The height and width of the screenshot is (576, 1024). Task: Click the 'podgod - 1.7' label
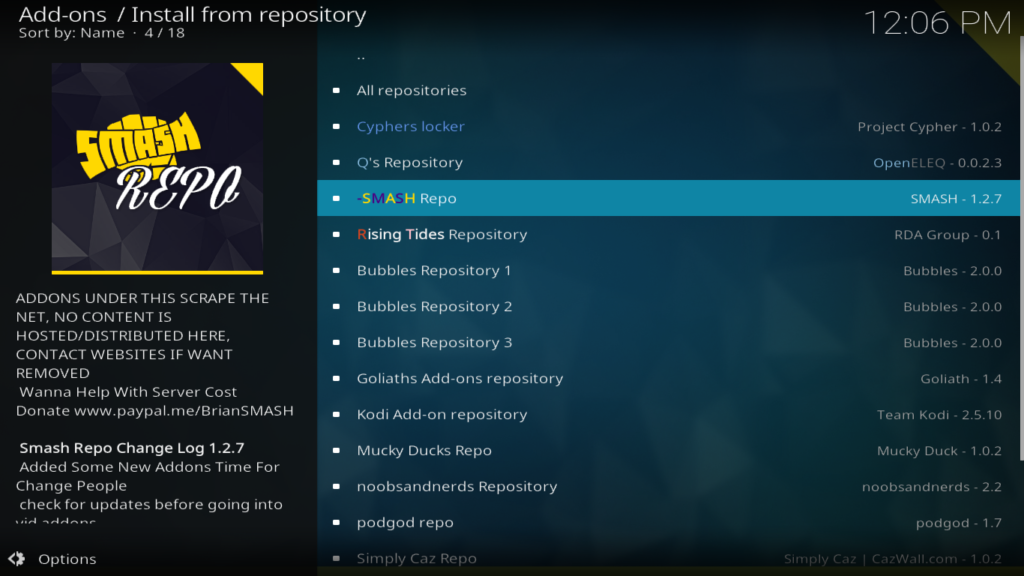(959, 522)
